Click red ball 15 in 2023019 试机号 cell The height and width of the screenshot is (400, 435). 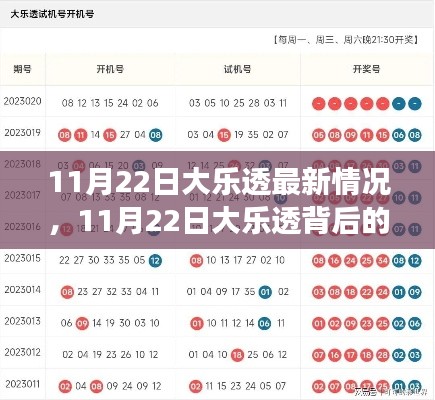(224, 135)
